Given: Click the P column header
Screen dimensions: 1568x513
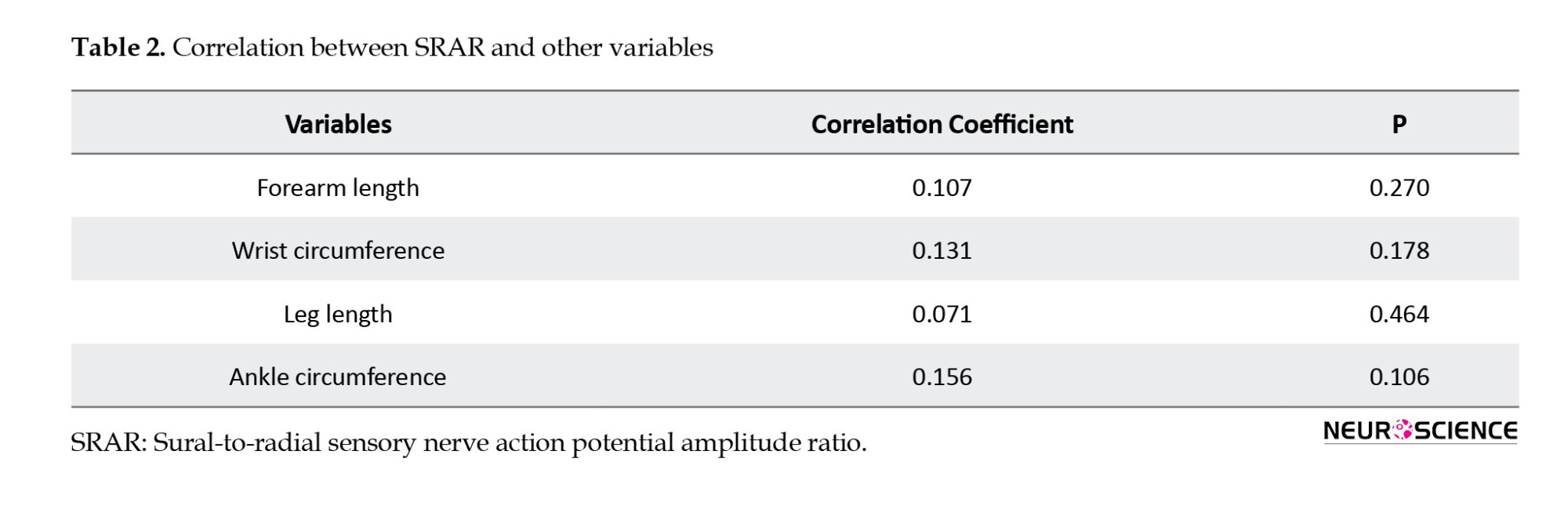Looking at the screenshot, I should (x=1399, y=124).
